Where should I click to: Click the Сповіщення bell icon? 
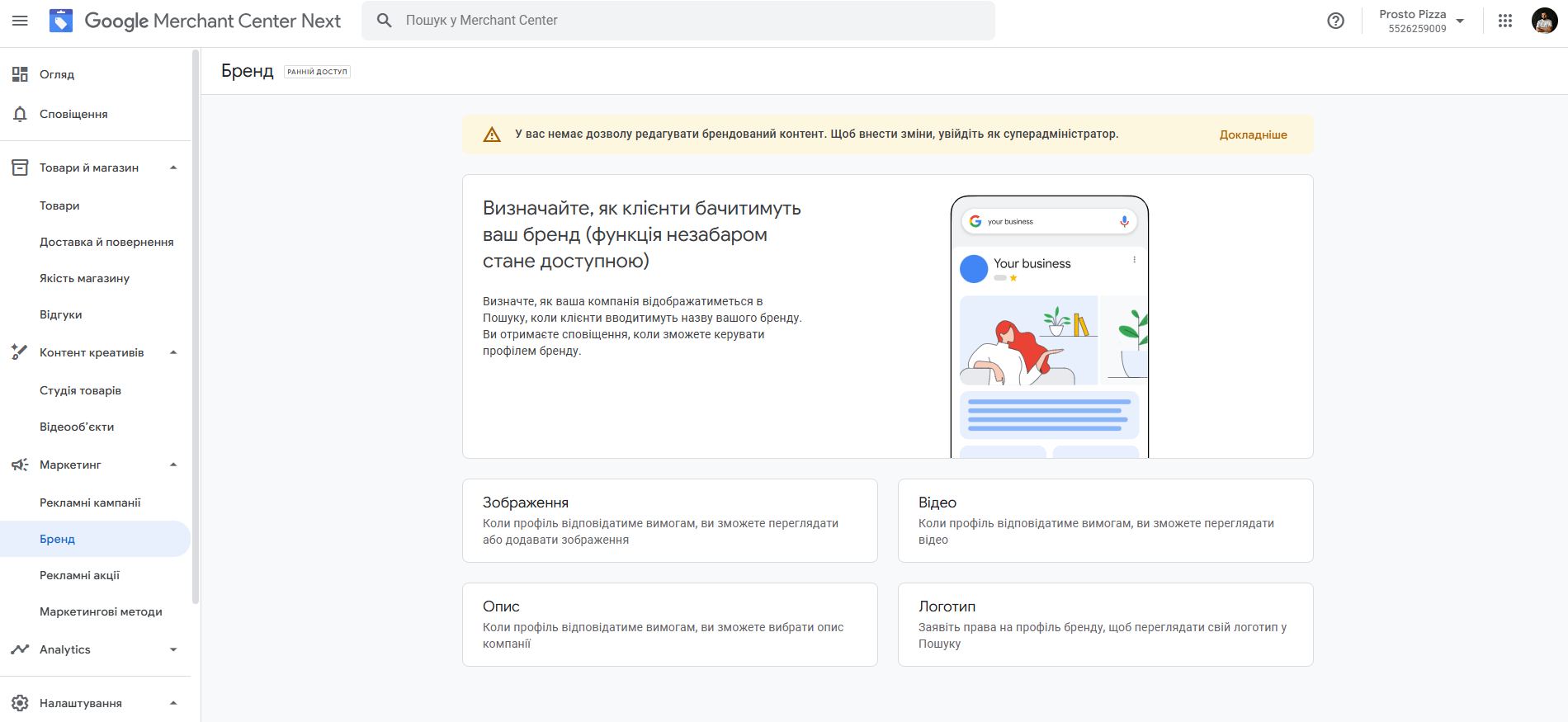click(x=20, y=114)
